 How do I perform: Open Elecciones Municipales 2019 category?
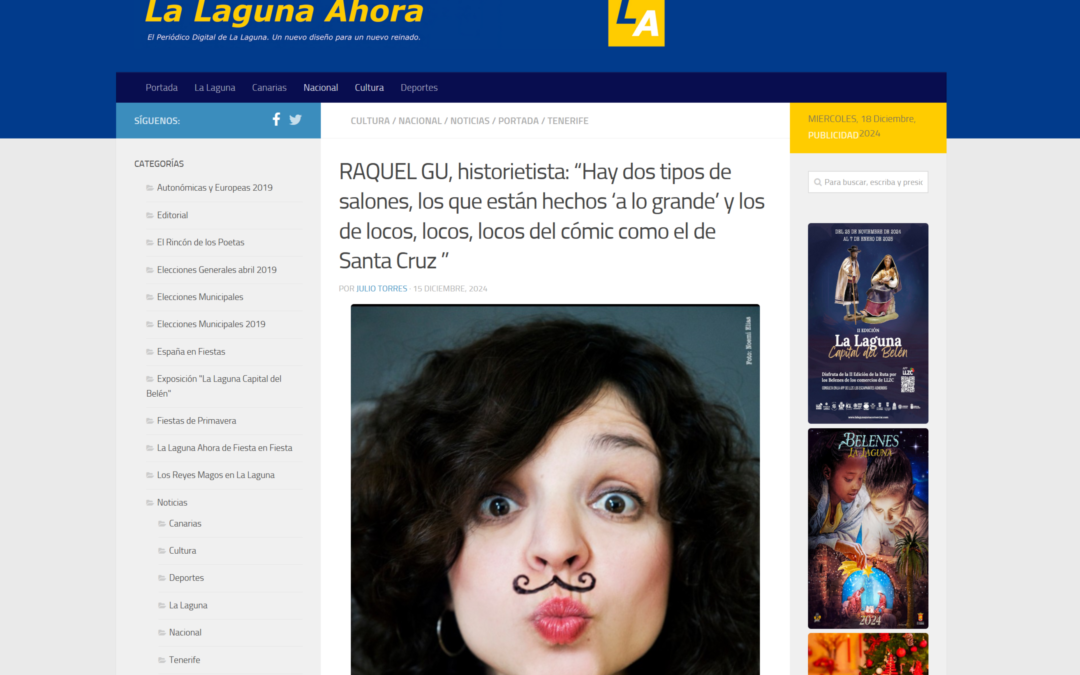click(x=211, y=324)
